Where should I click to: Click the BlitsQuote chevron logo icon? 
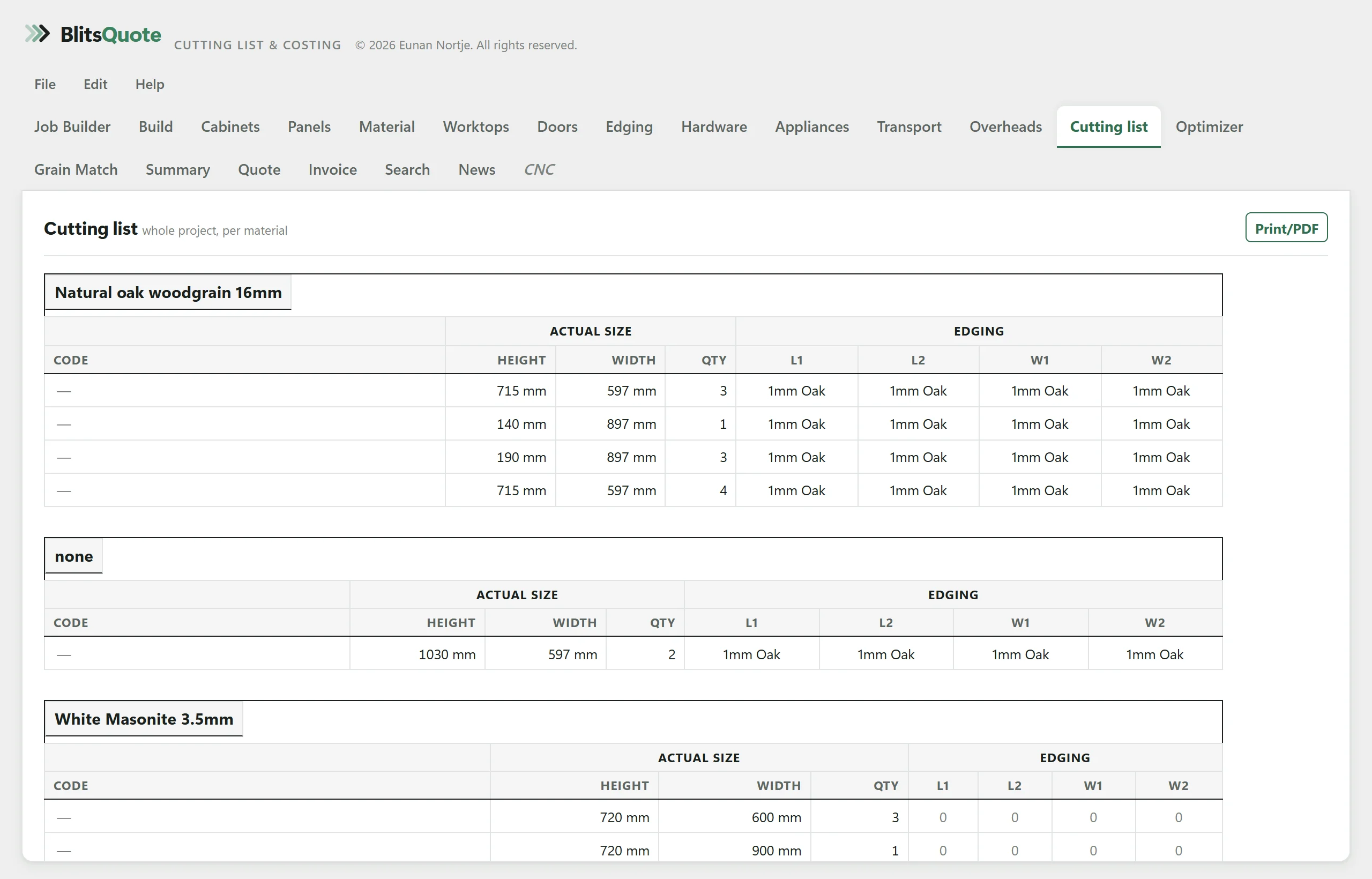(38, 34)
